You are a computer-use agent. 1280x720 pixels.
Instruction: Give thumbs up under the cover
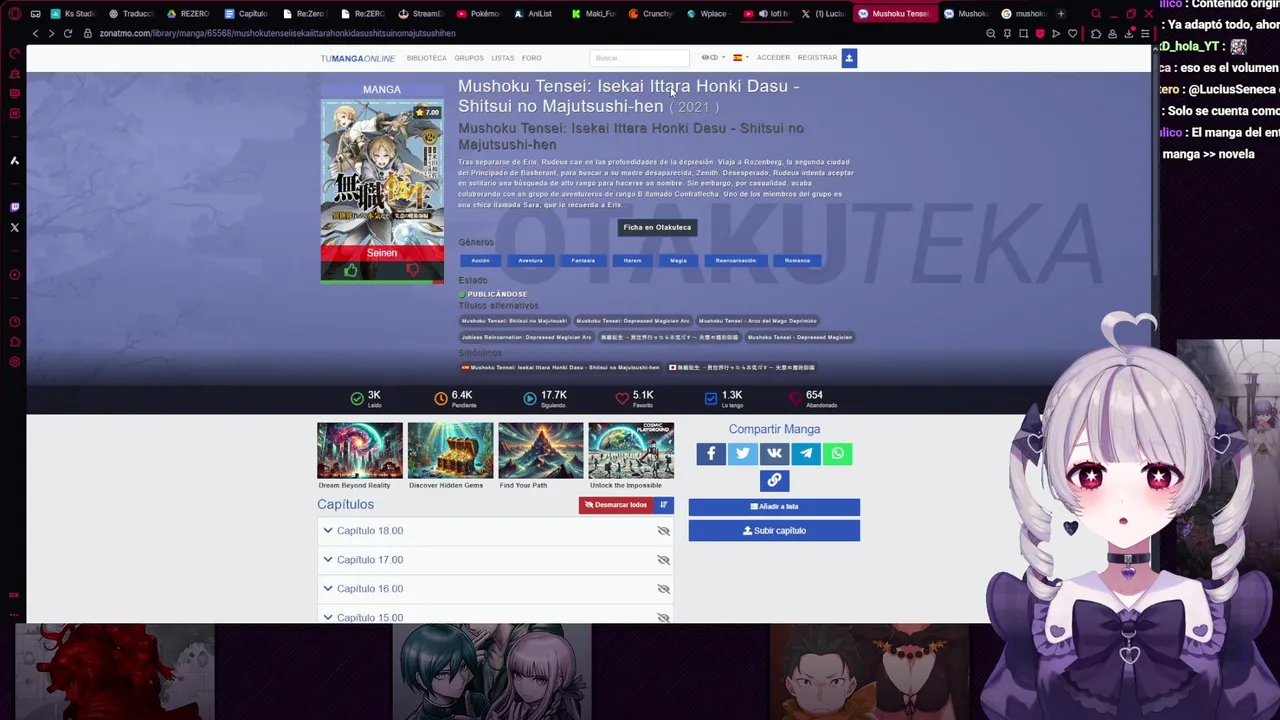pyautogui.click(x=351, y=271)
